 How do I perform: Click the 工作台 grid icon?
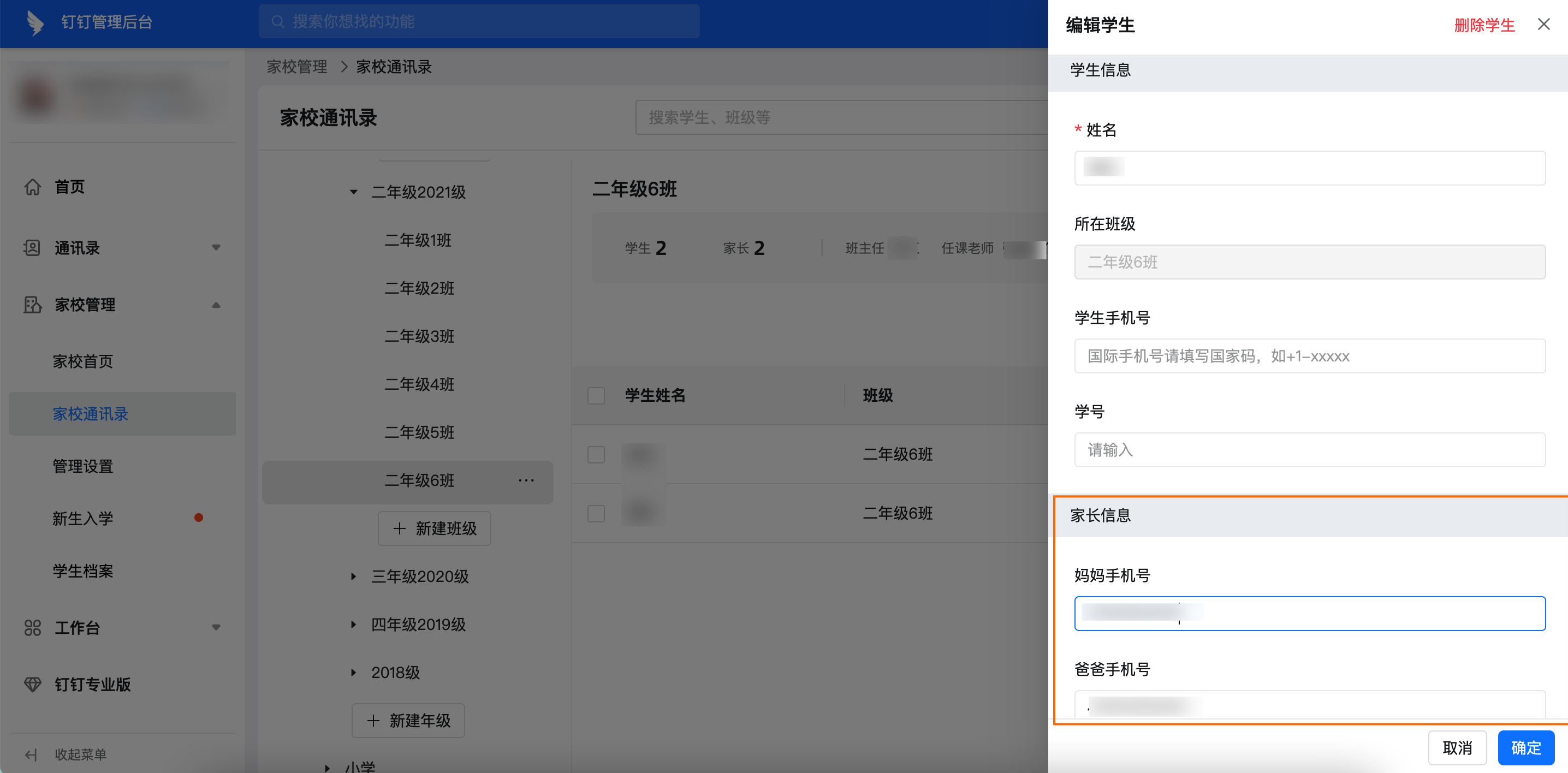pyautogui.click(x=32, y=628)
